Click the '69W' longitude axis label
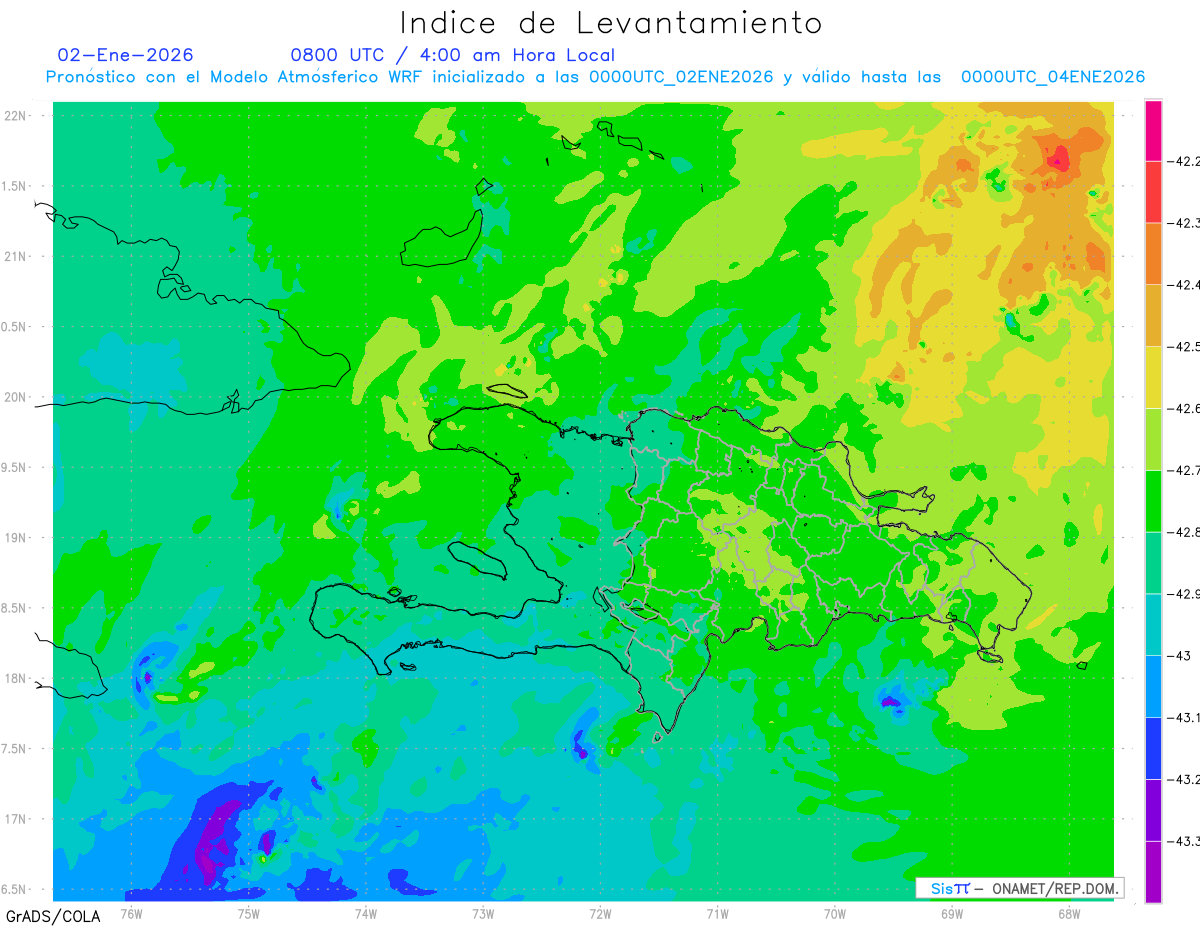This screenshot has height=927, width=1200. pos(951,913)
